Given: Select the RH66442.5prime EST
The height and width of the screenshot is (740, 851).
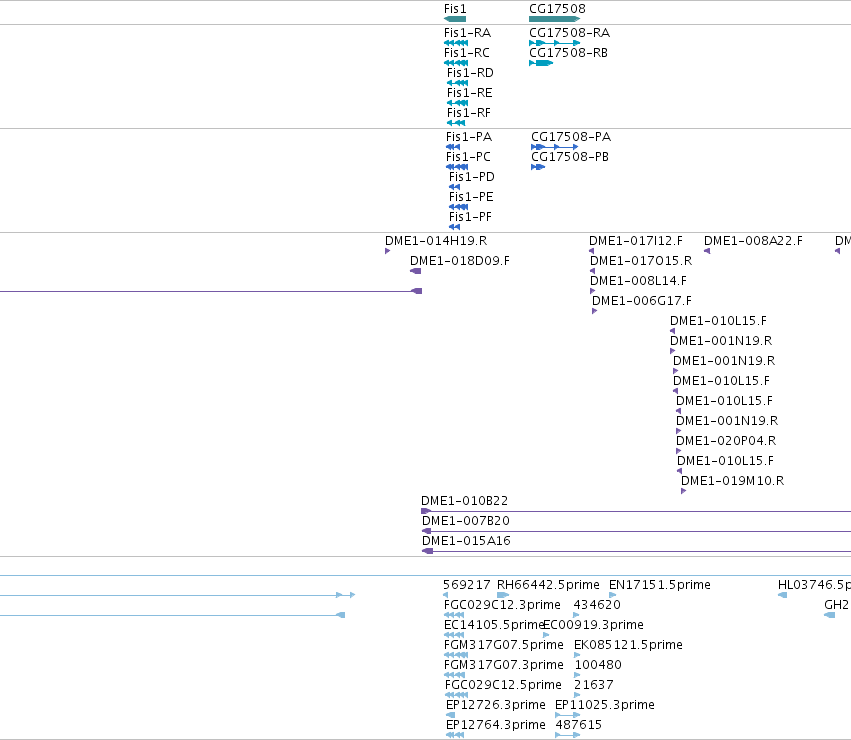Looking at the screenshot, I should 548,585.
